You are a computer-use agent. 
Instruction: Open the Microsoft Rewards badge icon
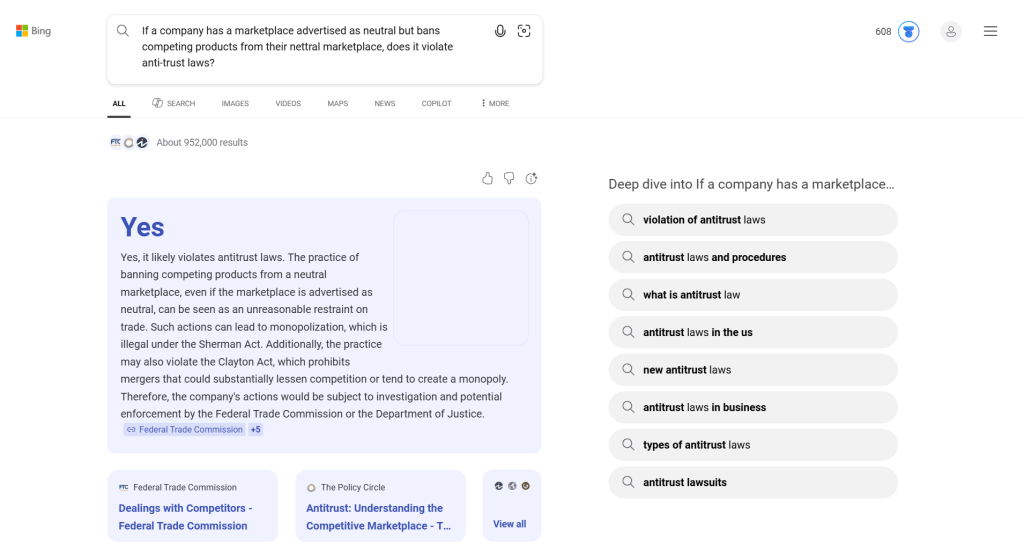[x=908, y=32]
